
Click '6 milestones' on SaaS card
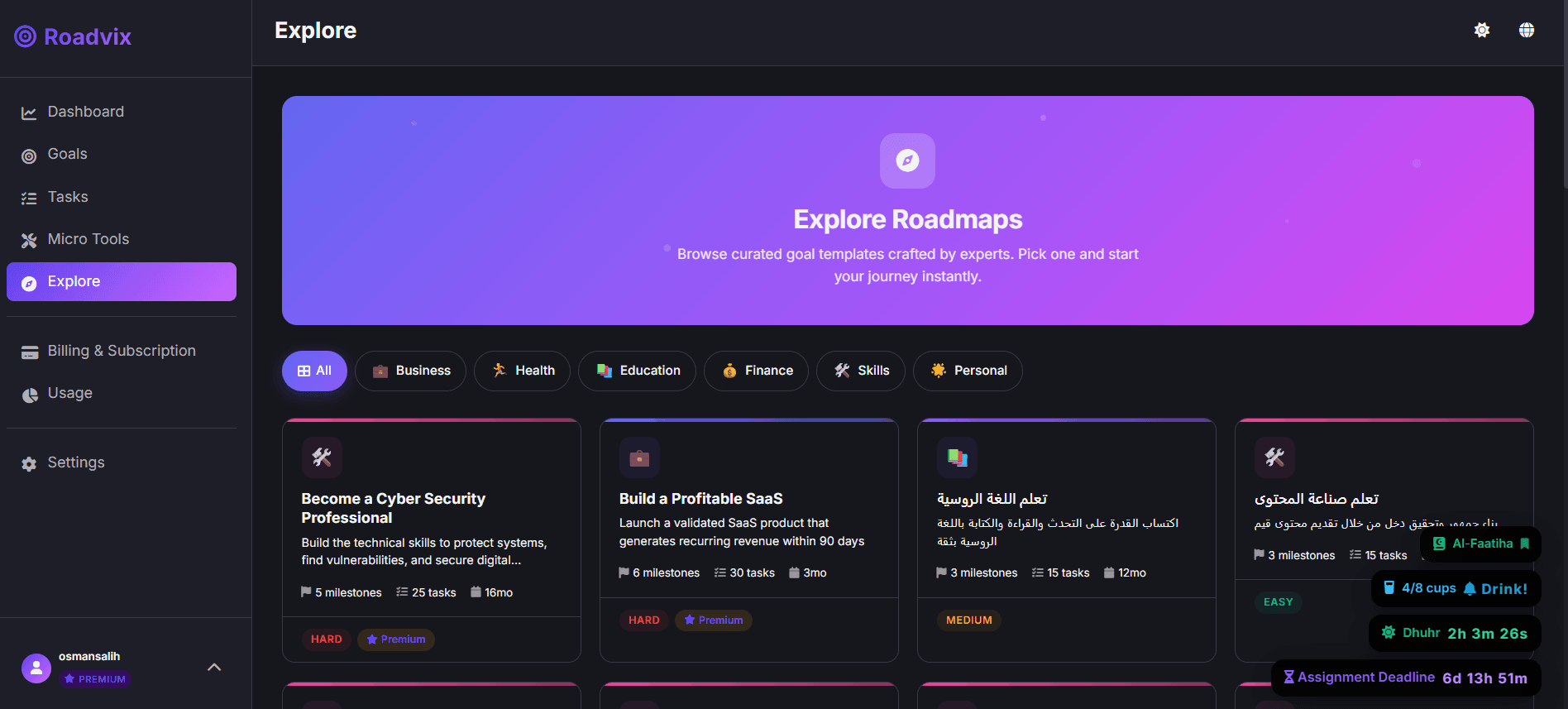(659, 572)
